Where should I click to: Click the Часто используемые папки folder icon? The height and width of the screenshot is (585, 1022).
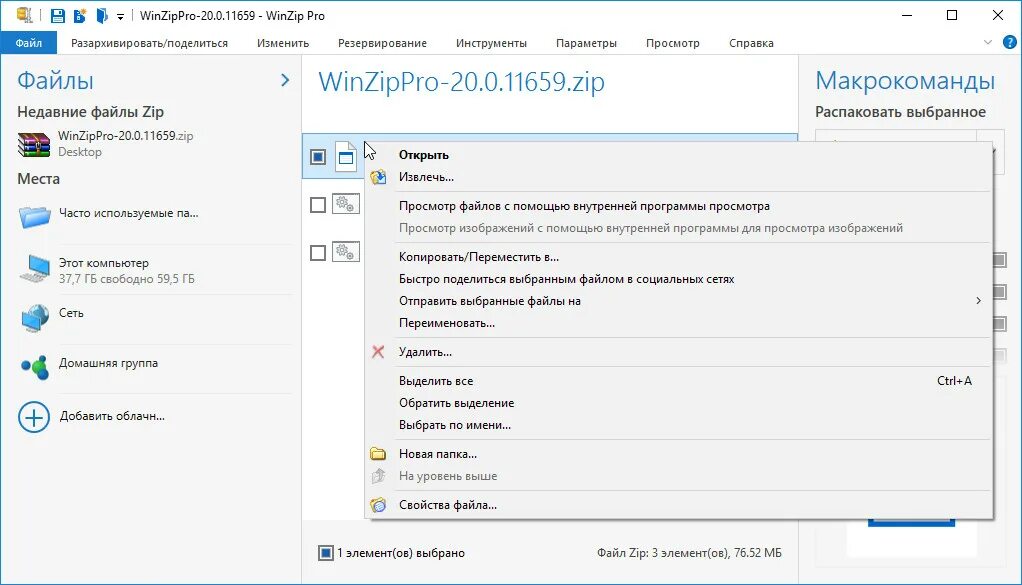(35, 216)
